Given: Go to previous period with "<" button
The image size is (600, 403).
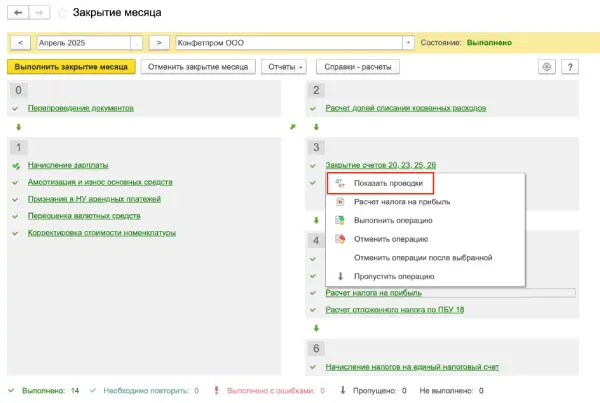Looking at the screenshot, I should point(21,43).
